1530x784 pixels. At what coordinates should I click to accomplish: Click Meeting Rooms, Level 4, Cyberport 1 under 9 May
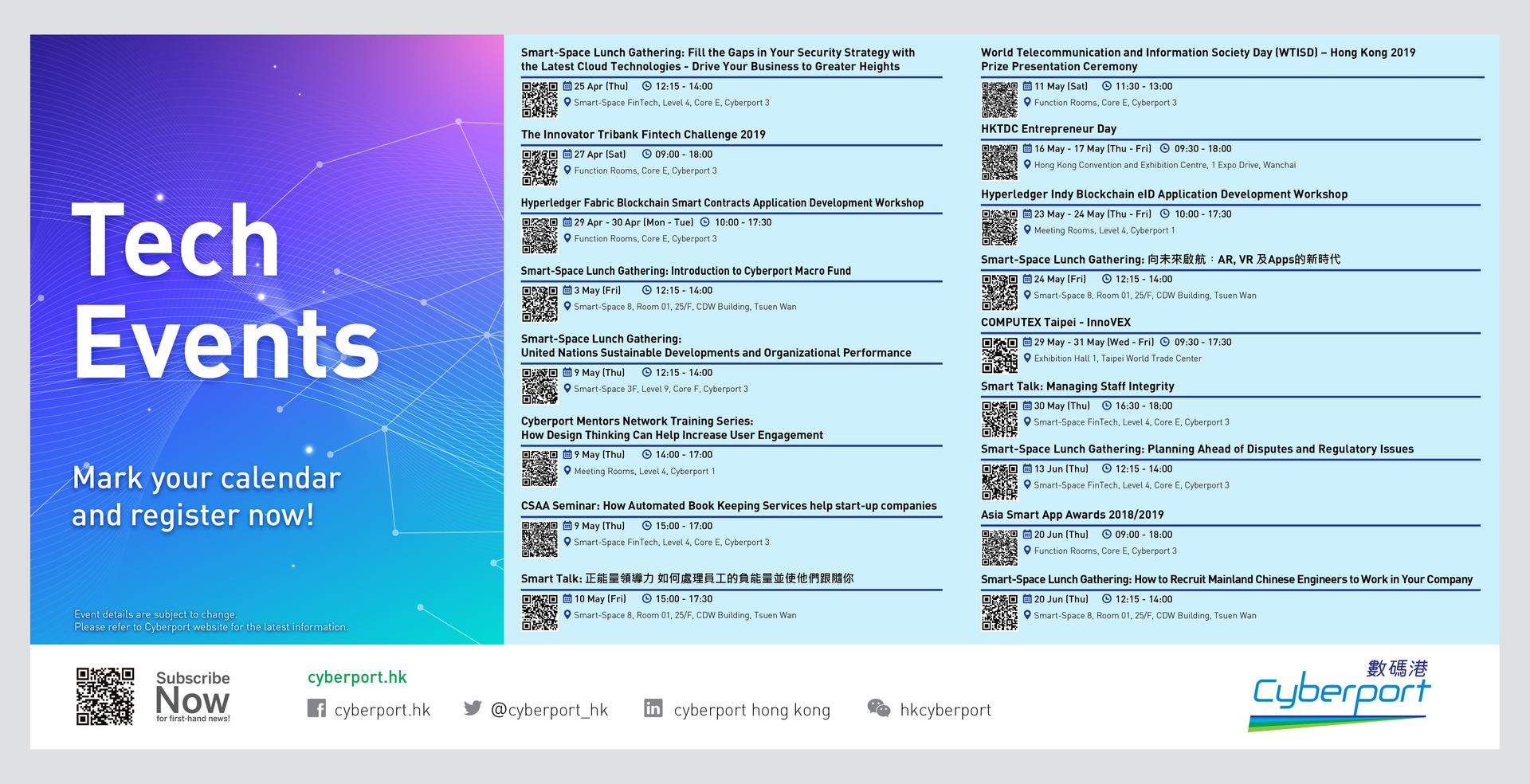click(x=645, y=472)
